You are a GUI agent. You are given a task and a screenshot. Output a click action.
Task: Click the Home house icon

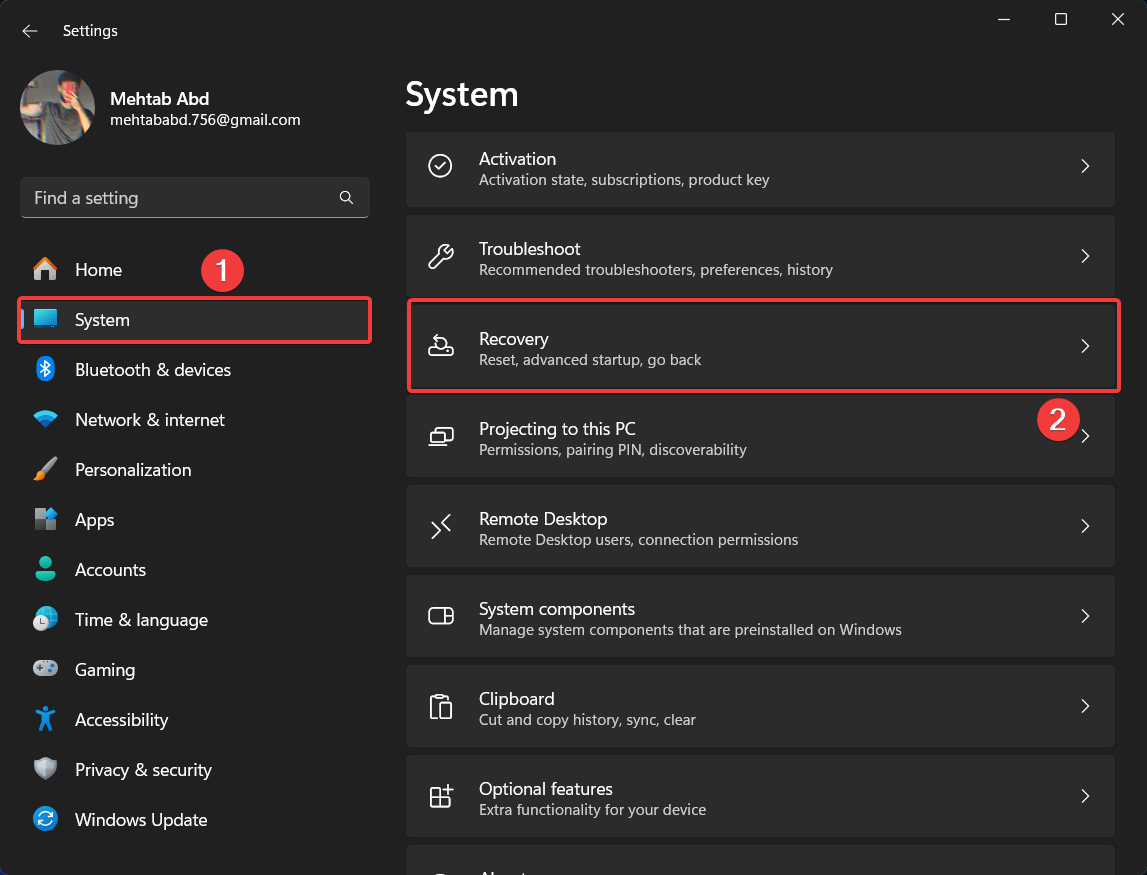[45, 269]
